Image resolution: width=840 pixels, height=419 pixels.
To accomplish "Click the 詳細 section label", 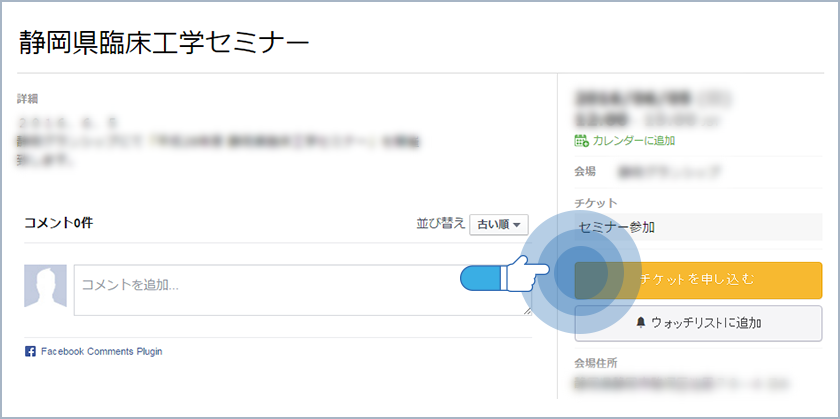I will [x=27, y=99].
